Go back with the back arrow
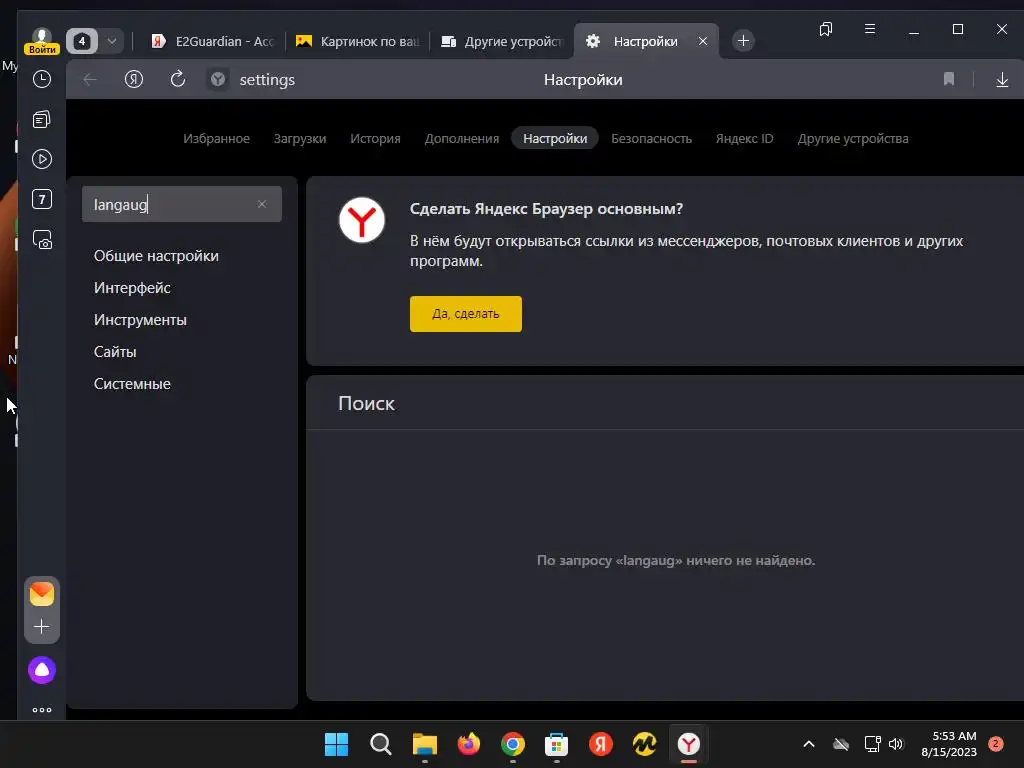Screen dimensions: 1024x768 pos(90,80)
